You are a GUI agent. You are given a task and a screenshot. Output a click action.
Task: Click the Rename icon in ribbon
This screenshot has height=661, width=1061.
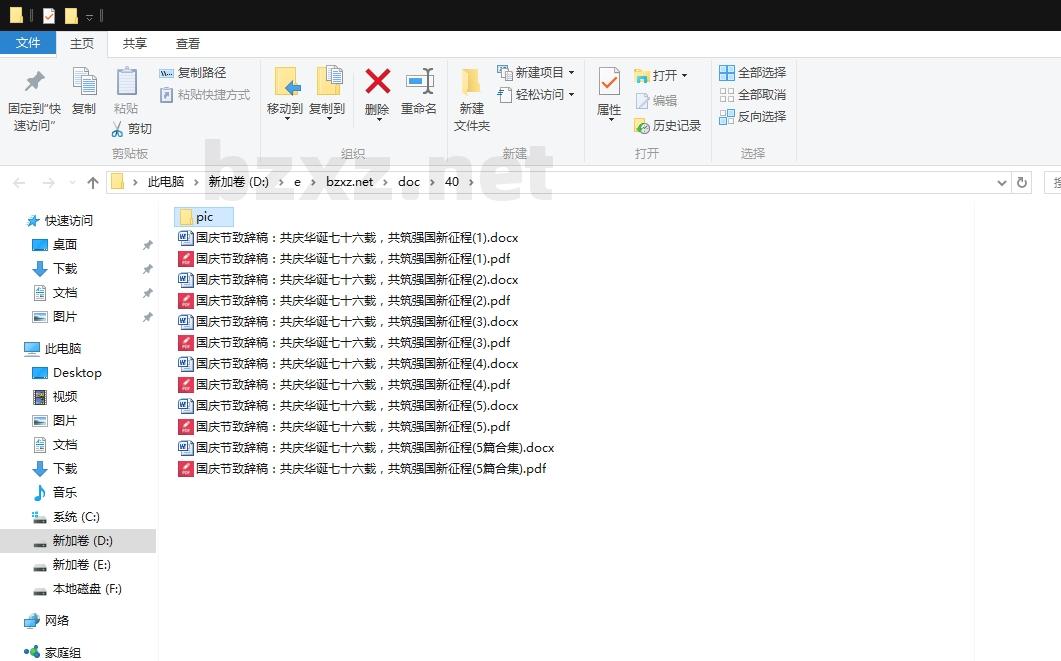(419, 83)
